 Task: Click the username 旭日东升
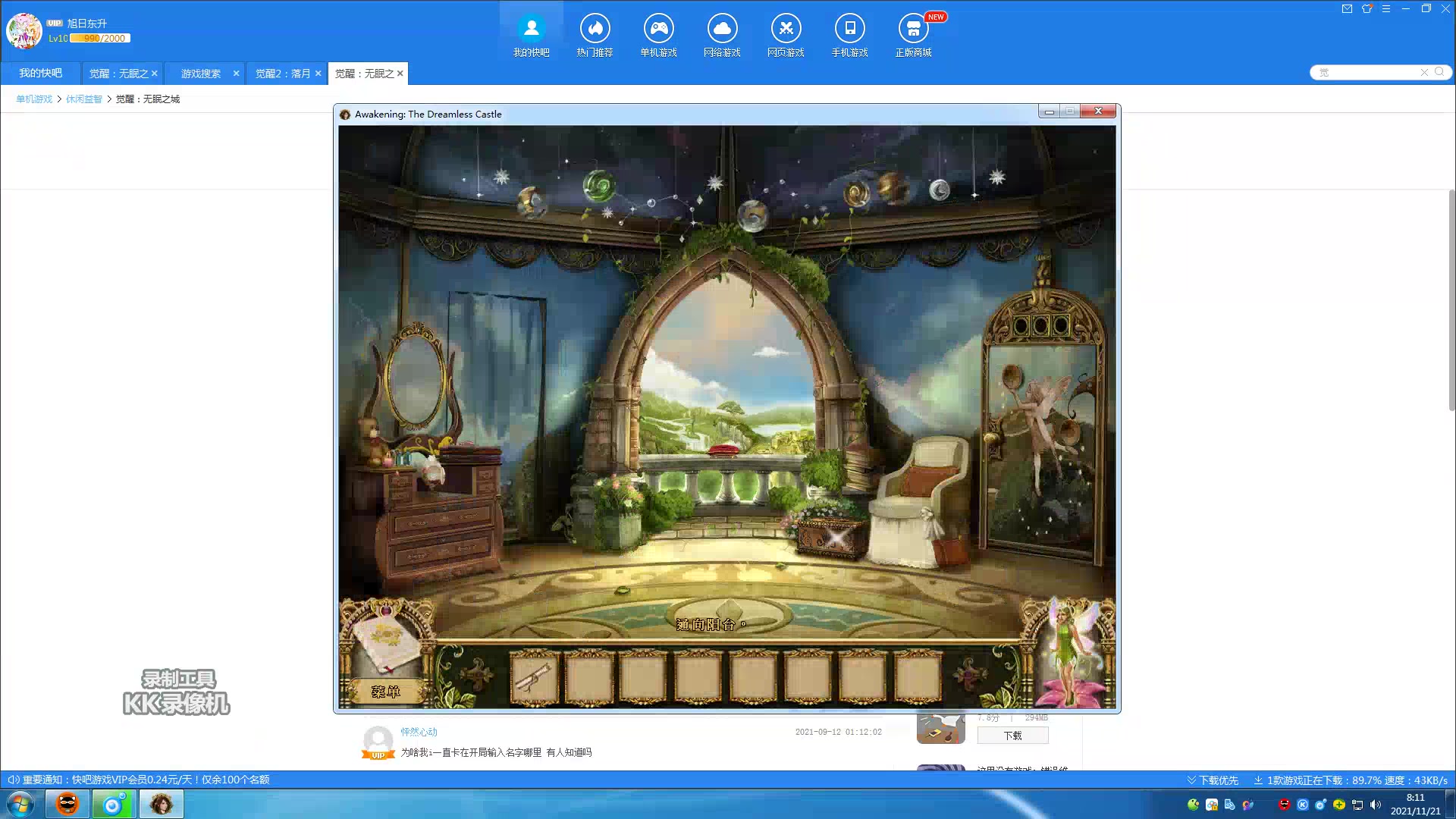click(x=86, y=24)
